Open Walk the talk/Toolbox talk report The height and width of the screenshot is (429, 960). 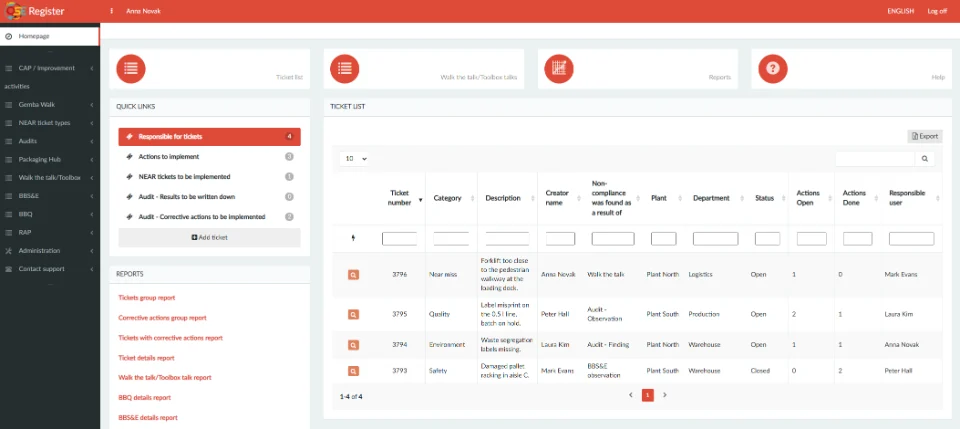(x=165, y=378)
